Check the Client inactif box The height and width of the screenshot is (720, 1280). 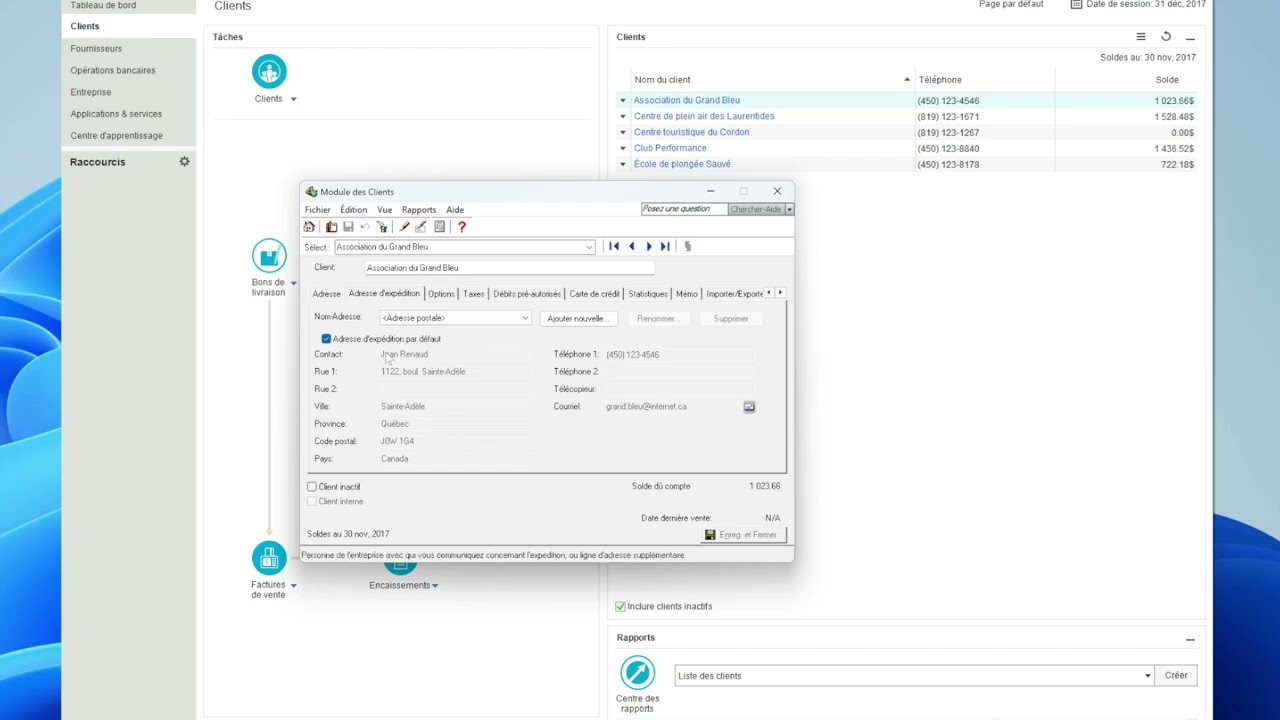pos(312,487)
